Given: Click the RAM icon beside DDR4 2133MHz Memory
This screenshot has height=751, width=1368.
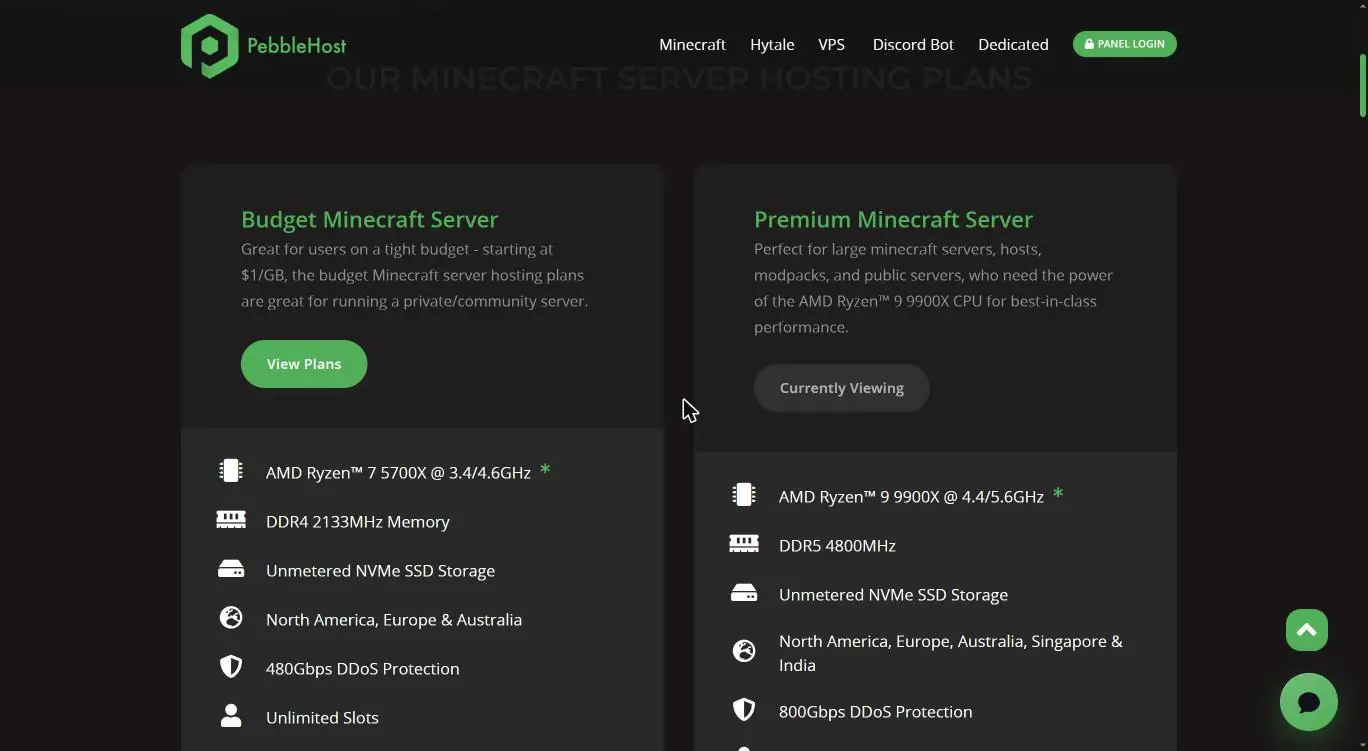Looking at the screenshot, I should (231, 520).
